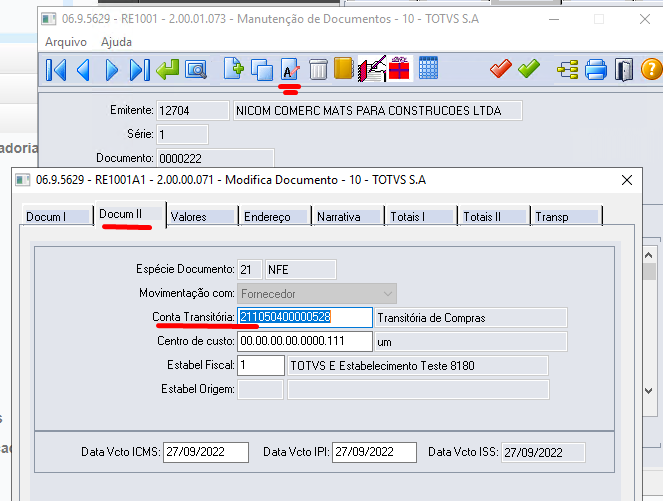663x501 pixels.
Task: Go to previous record arrow
Action: (x=84, y=70)
